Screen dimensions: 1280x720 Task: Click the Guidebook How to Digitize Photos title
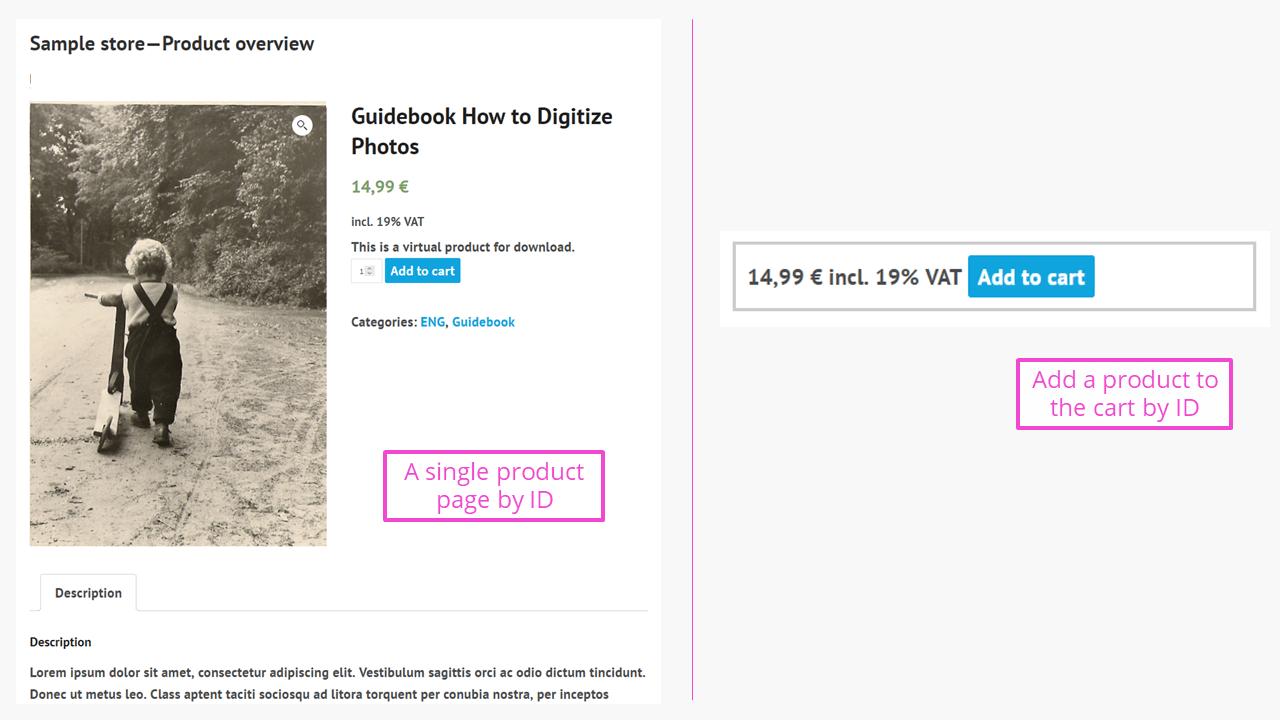coord(481,131)
